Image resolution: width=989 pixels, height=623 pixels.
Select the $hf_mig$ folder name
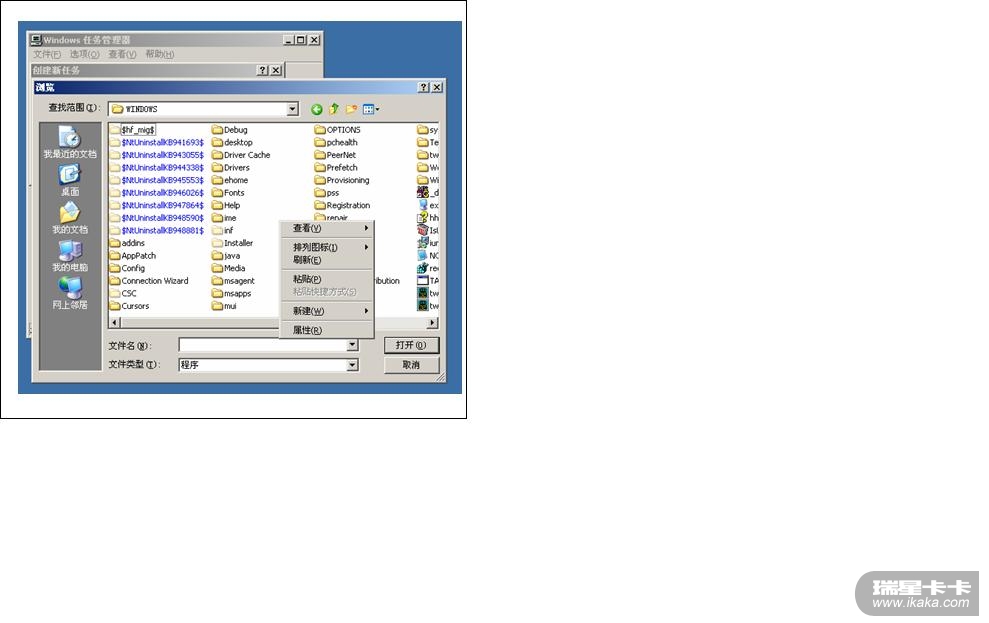[138, 130]
